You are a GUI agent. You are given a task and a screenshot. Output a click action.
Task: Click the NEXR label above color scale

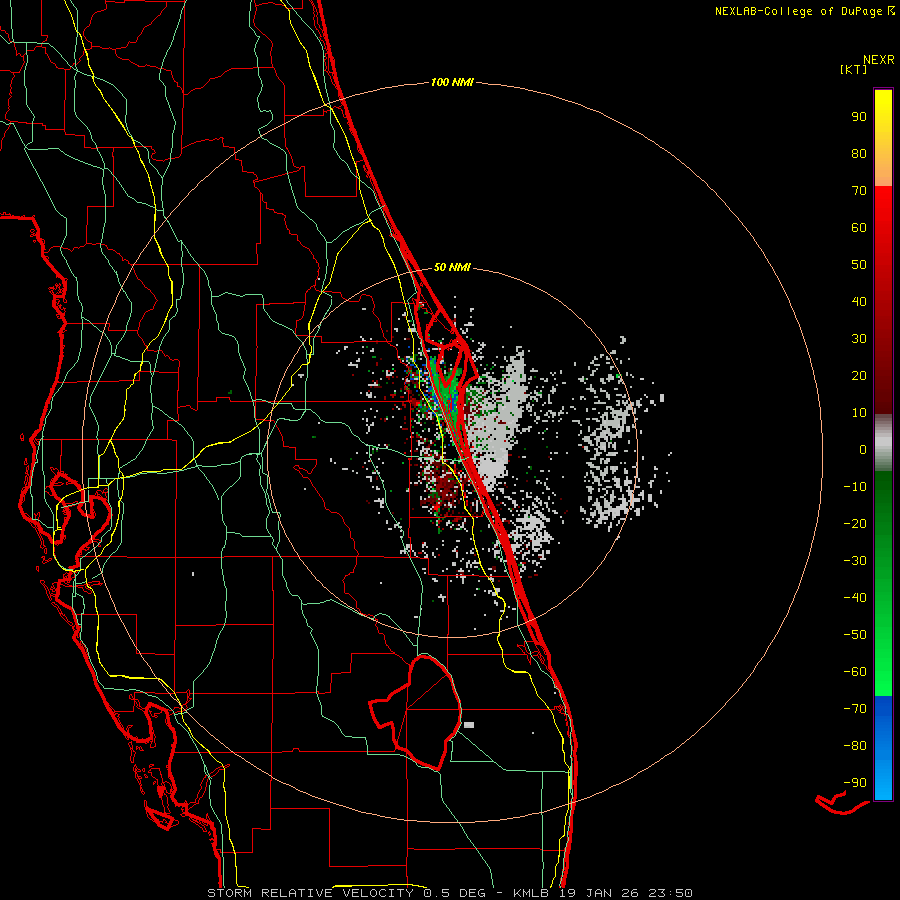(x=879, y=60)
